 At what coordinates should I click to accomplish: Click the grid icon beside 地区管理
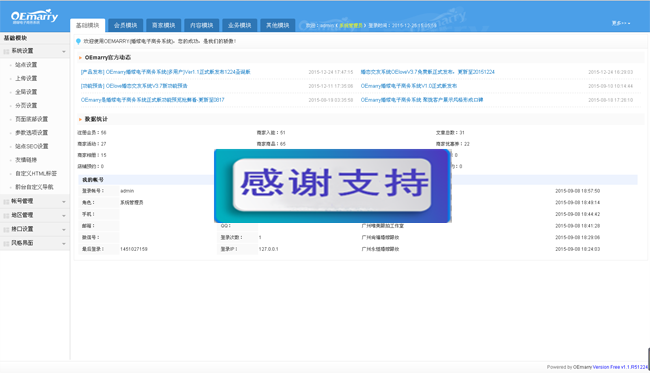6,216
